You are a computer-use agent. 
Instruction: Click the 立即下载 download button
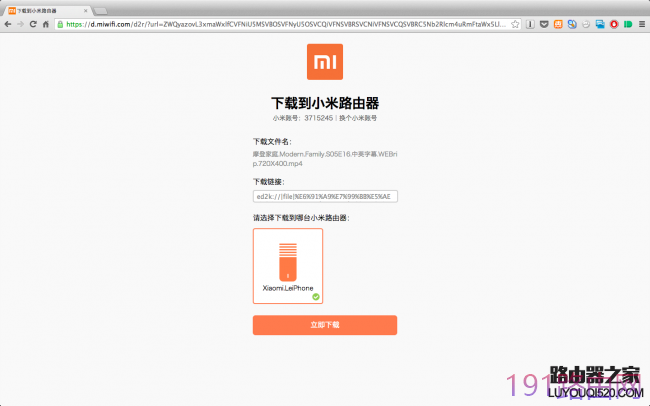[x=325, y=325]
